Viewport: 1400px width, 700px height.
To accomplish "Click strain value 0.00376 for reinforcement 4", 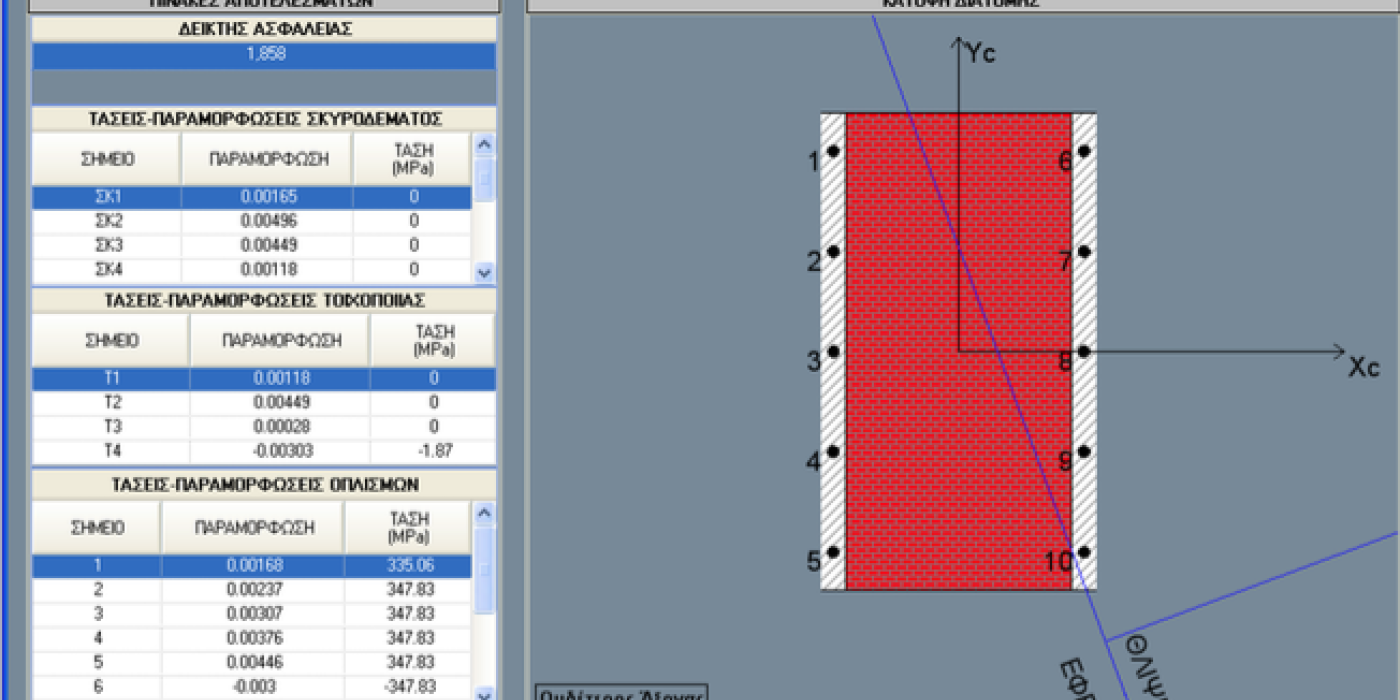I will click(x=253, y=638).
